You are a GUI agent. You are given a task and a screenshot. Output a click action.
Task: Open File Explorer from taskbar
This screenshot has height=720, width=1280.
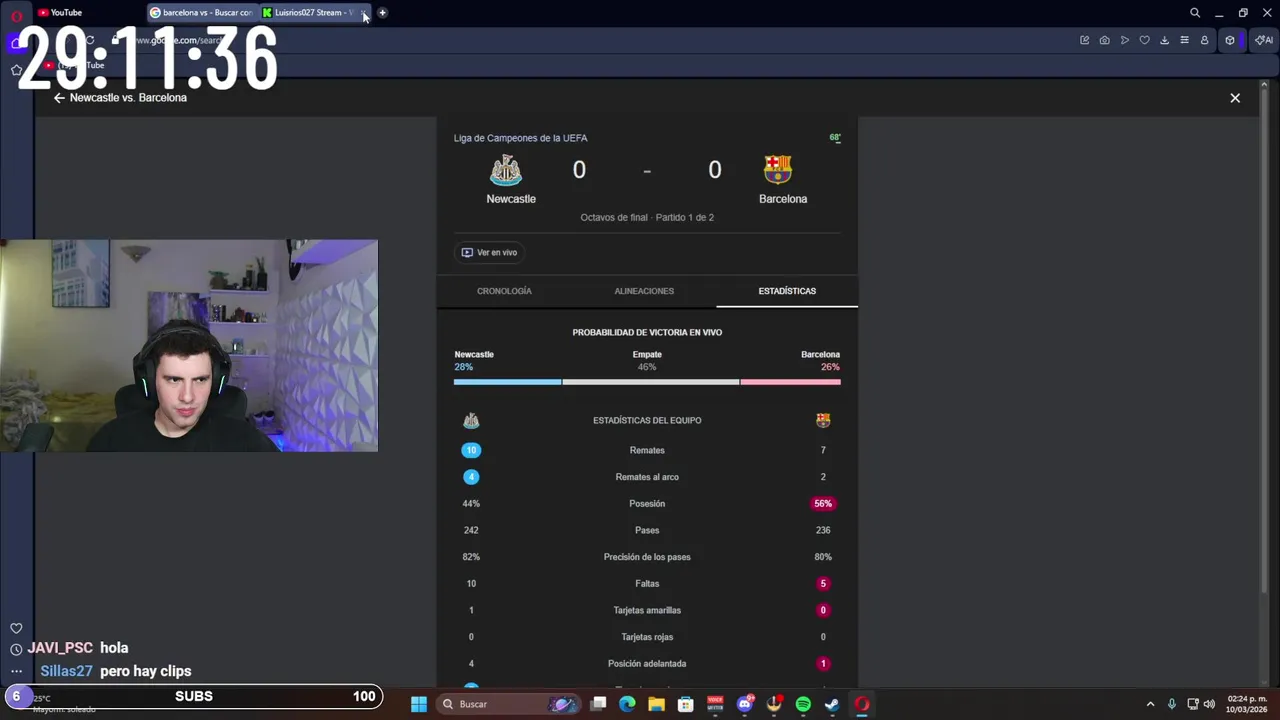pos(656,704)
